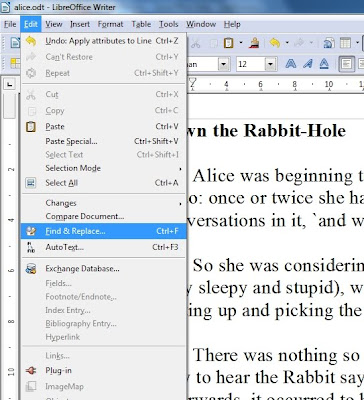Select the Clone Formatting paintbrush icon
Screen dimensions: 364x400
coord(255,43)
